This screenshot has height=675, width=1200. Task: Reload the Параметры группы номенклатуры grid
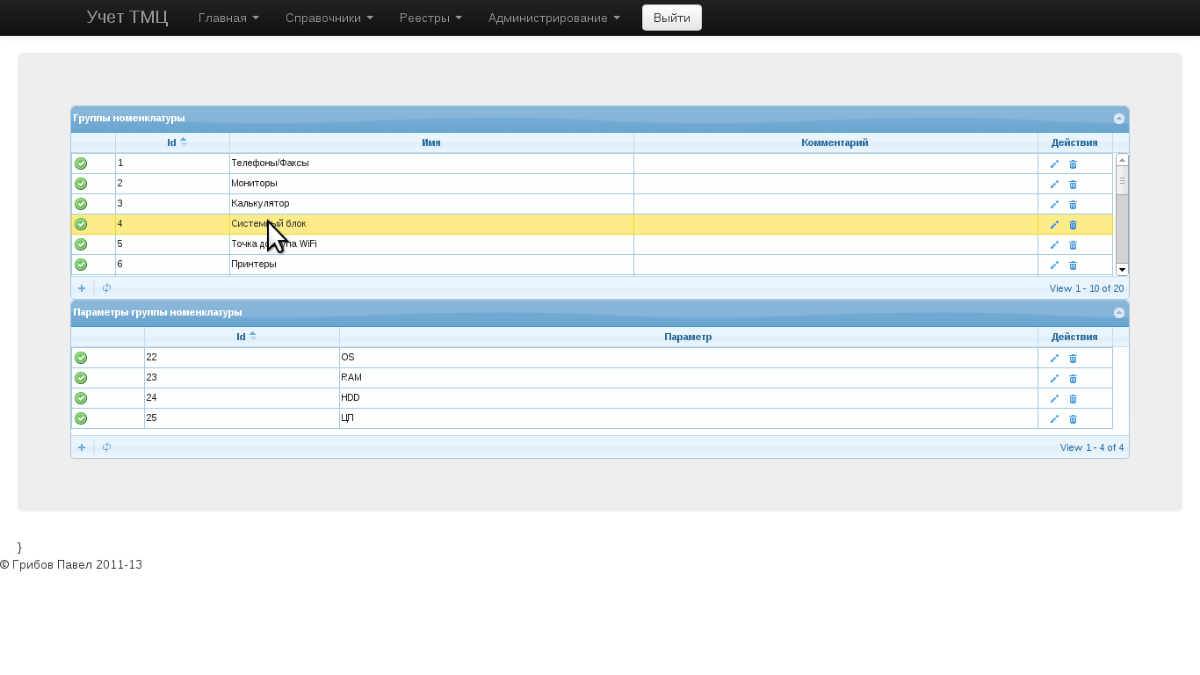pyautogui.click(x=107, y=447)
